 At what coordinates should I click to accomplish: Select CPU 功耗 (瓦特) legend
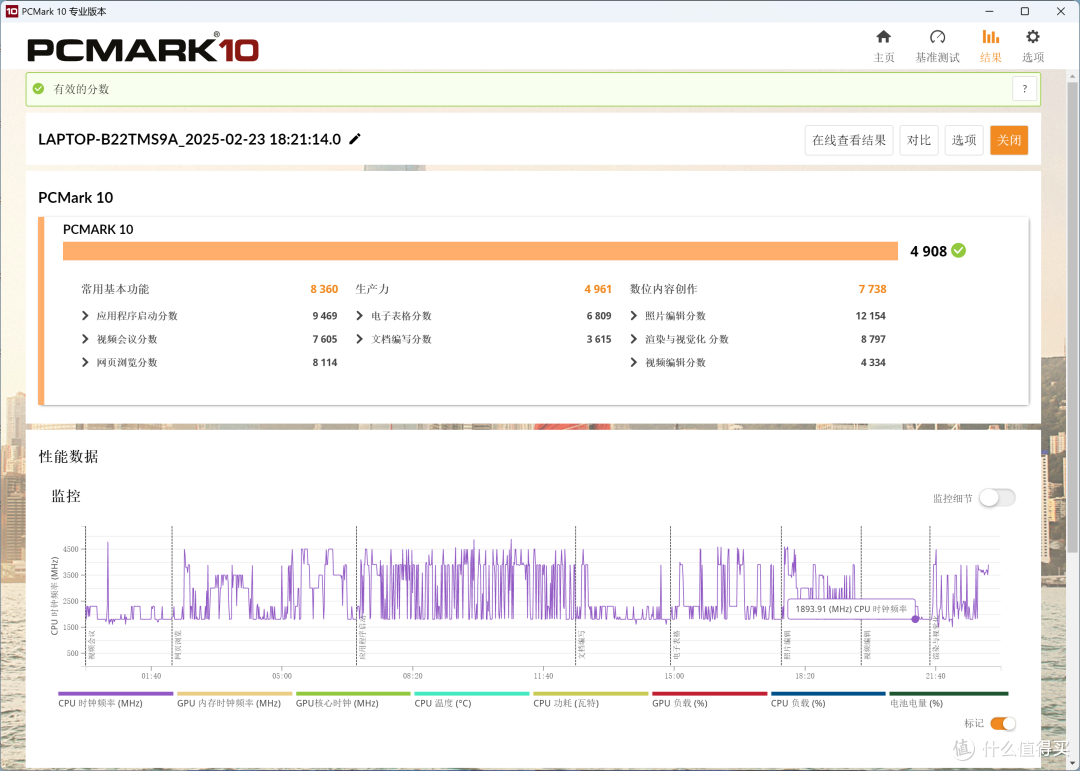tap(590, 700)
